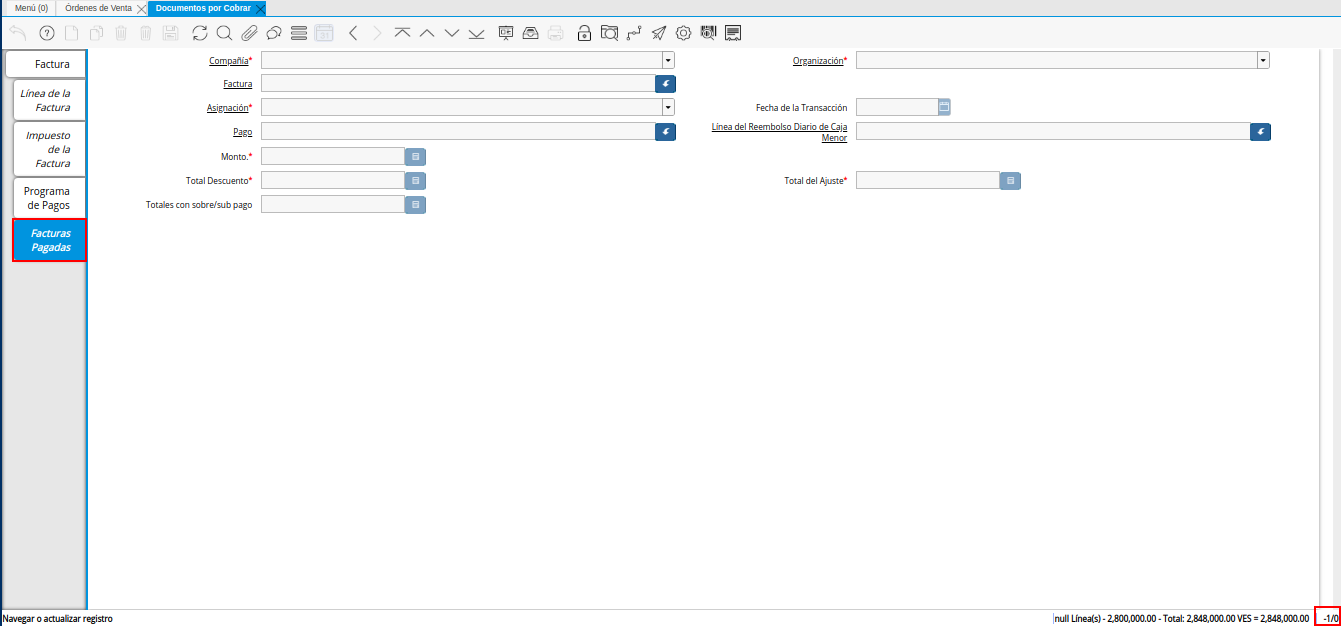This screenshot has width=1341, height=626.
Task: Click status text 'Navegar o actualizar registro'
Action: pyautogui.click(x=58, y=619)
